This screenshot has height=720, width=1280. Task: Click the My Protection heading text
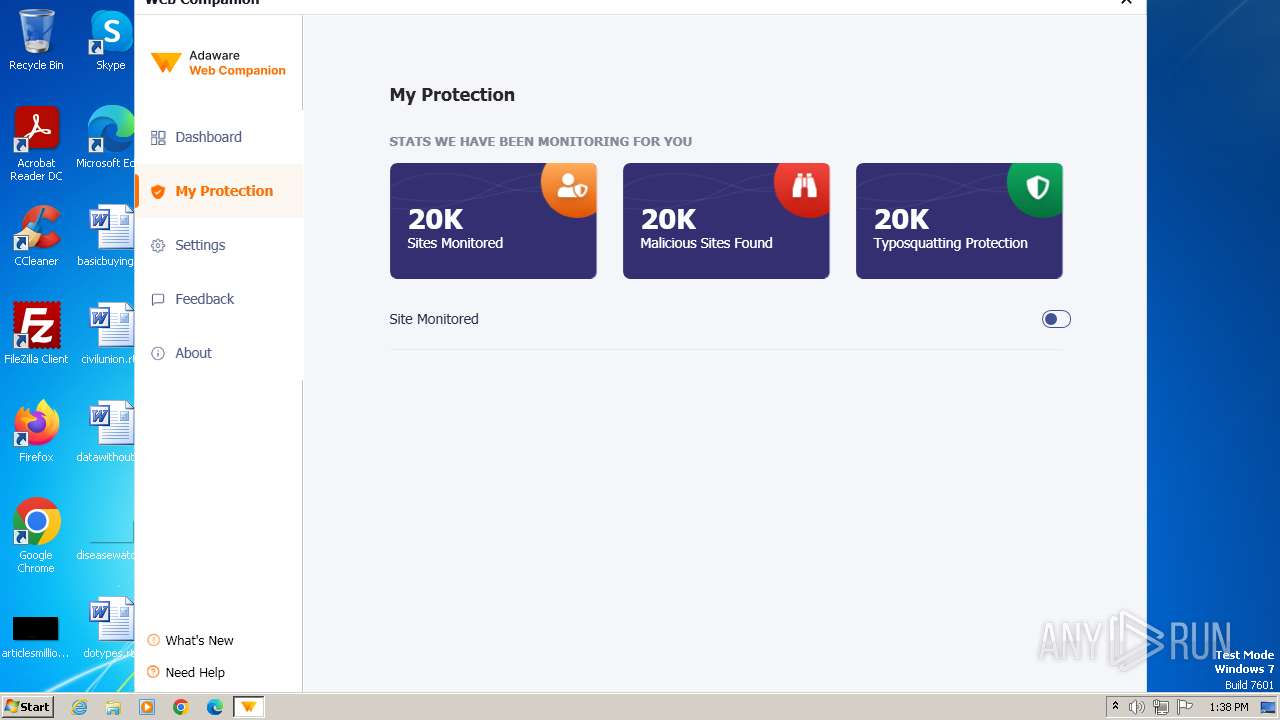(452, 95)
